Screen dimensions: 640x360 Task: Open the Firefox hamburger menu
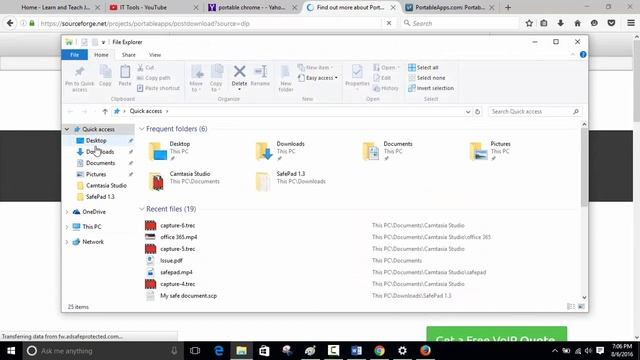click(x=631, y=23)
